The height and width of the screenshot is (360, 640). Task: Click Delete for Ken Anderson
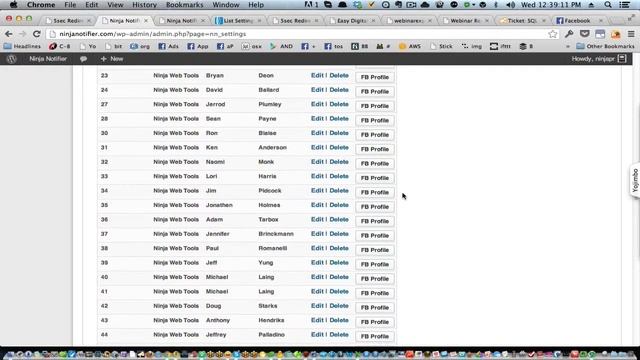339,147
